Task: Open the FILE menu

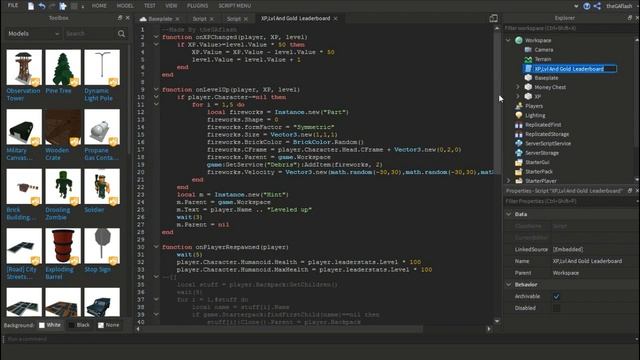Action: pyautogui.click(x=13, y=5)
